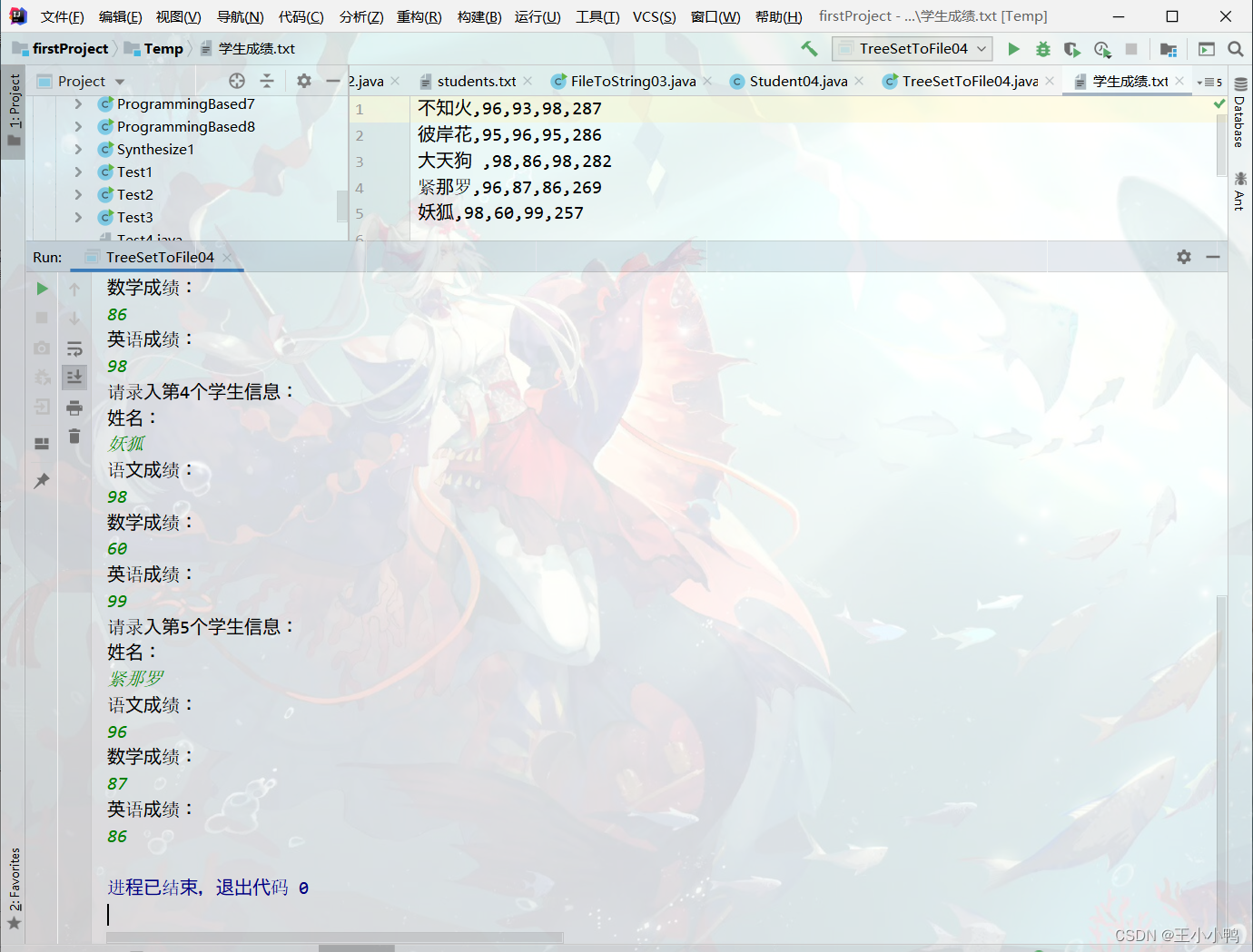The height and width of the screenshot is (952, 1253).
Task: Click the Profile run icon with clock
Action: [1102, 49]
